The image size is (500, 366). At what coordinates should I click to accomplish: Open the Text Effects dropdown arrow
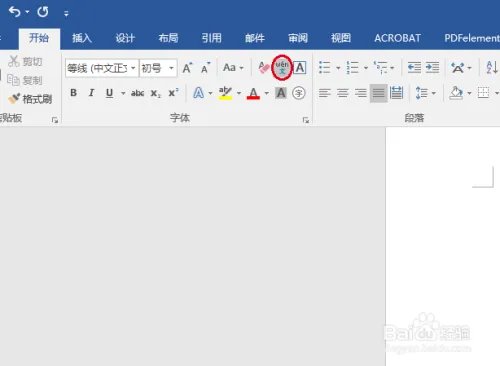[210, 93]
